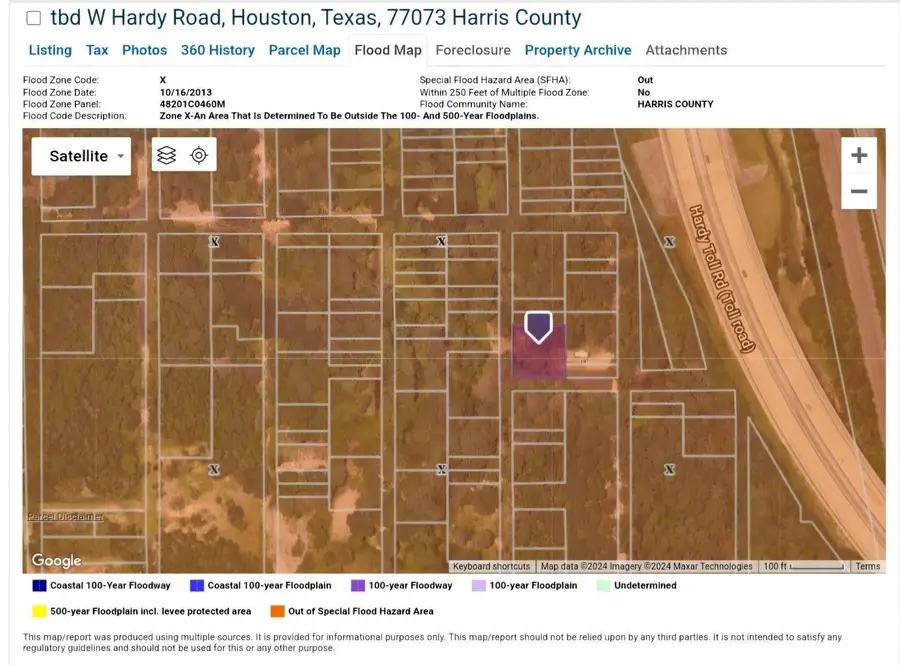The width and height of the screenshot is (900, 665).
Task: Check the box next to the property address
Action: 33,17
